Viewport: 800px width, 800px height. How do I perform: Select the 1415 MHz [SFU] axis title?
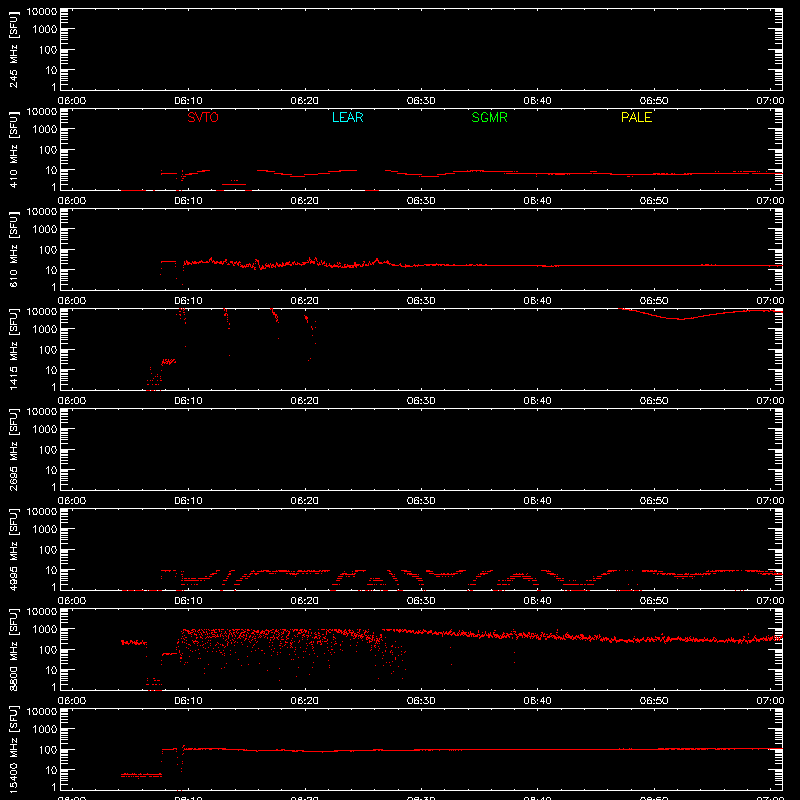pyautogui.click(x=13, y=349)
